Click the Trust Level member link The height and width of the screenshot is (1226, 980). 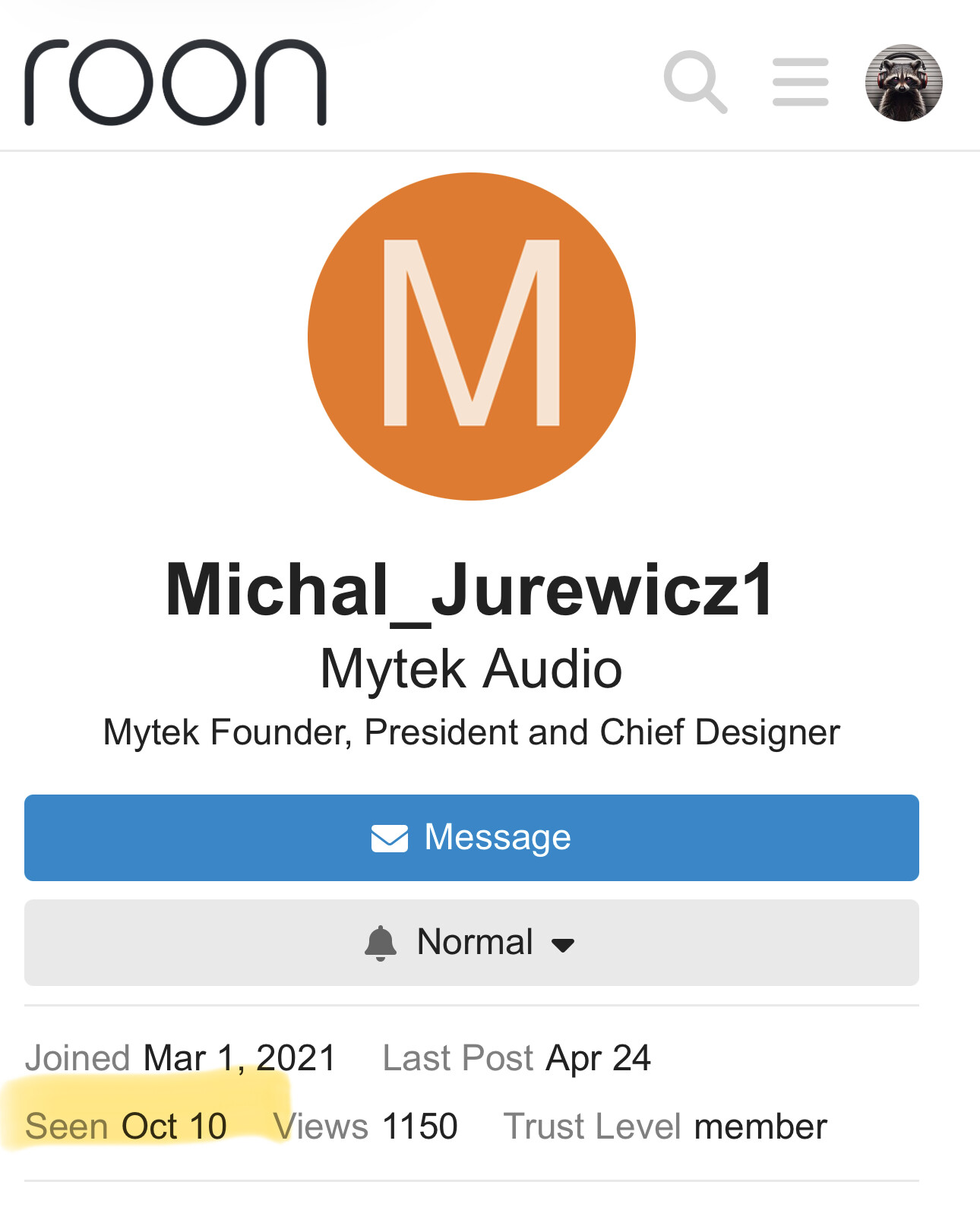click(760, 1126)
